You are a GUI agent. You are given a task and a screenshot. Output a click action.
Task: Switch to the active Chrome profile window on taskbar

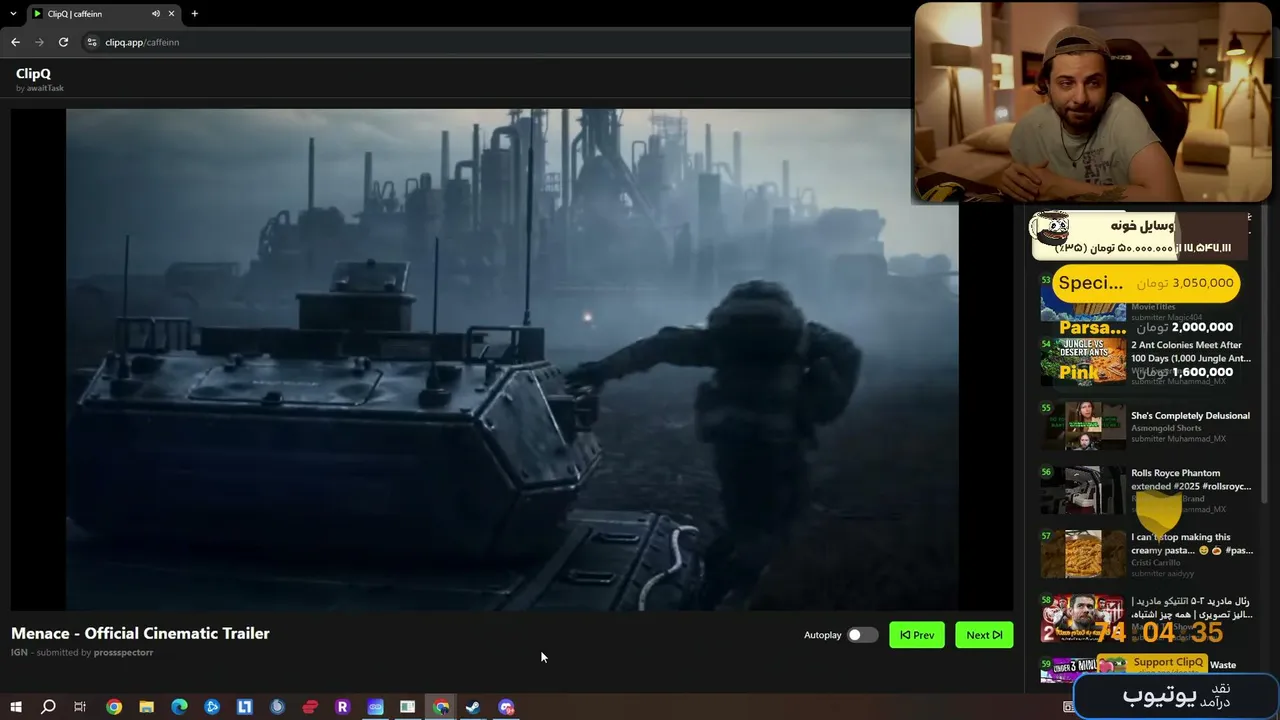[x=440, y=707]
